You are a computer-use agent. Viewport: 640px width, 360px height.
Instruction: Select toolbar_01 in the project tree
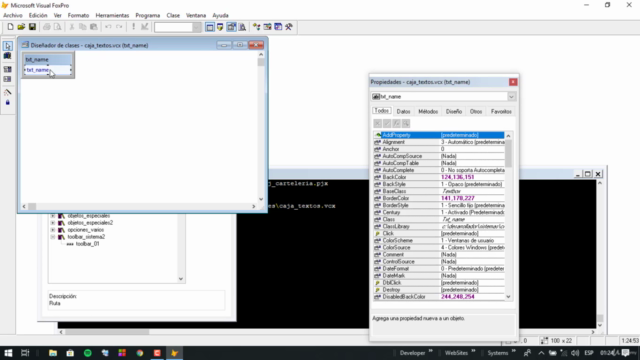87,244
